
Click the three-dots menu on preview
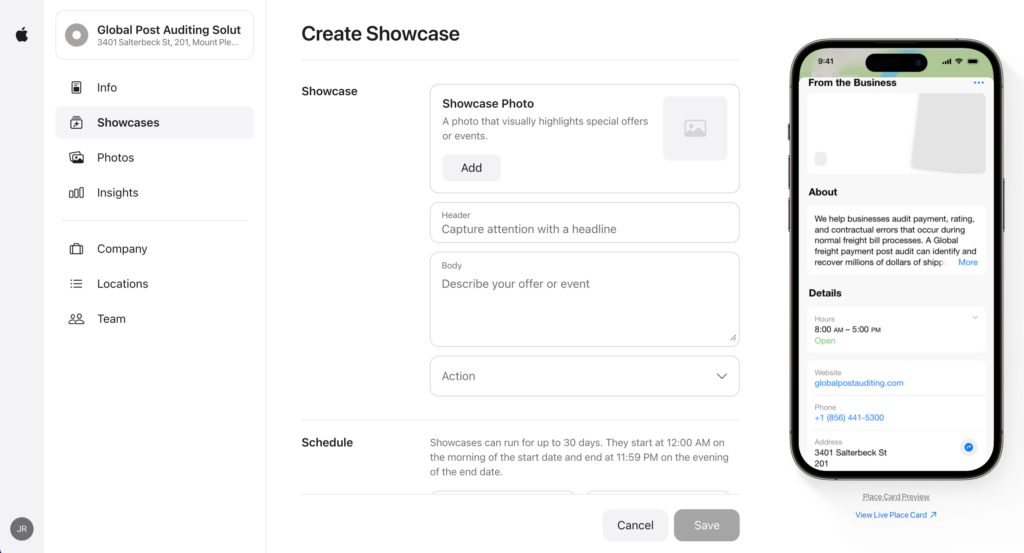978,83
